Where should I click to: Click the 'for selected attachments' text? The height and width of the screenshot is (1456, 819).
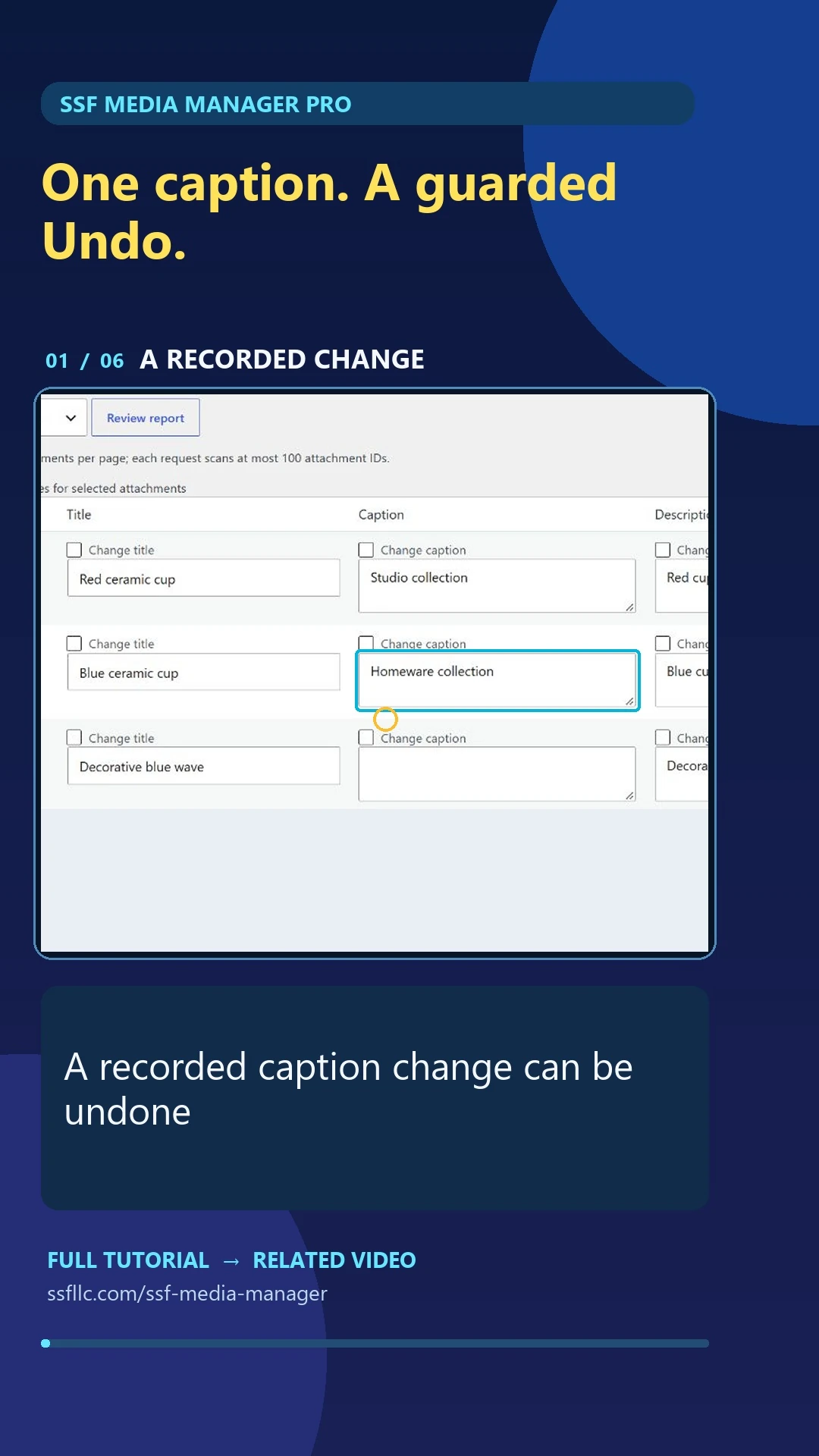[119, 488]
